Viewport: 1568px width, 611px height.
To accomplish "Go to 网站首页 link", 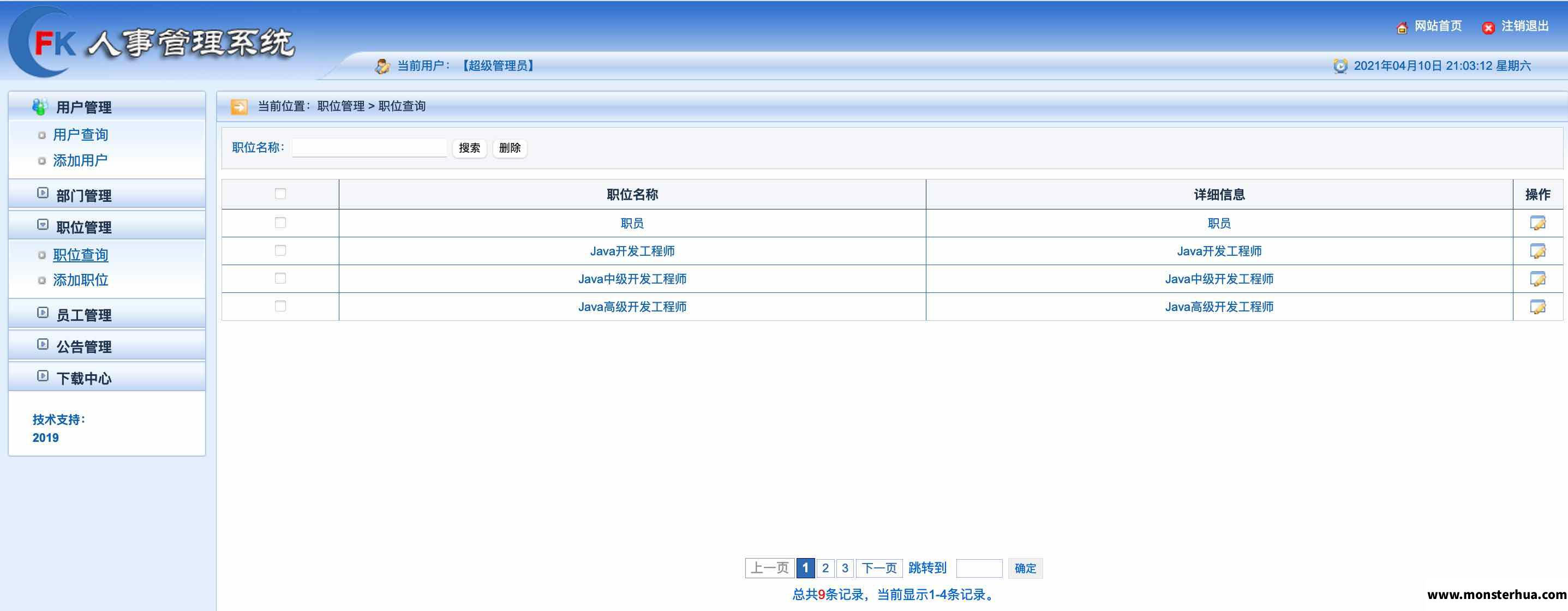I will click(x=1438, y=26).
